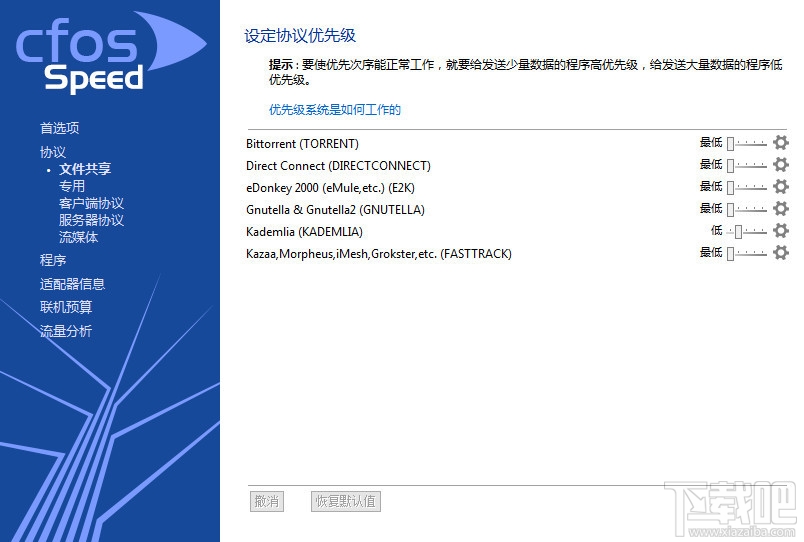
Task: Click Kademlia (KADEMLIA) protocol name
Action: [x=305, y=232]
